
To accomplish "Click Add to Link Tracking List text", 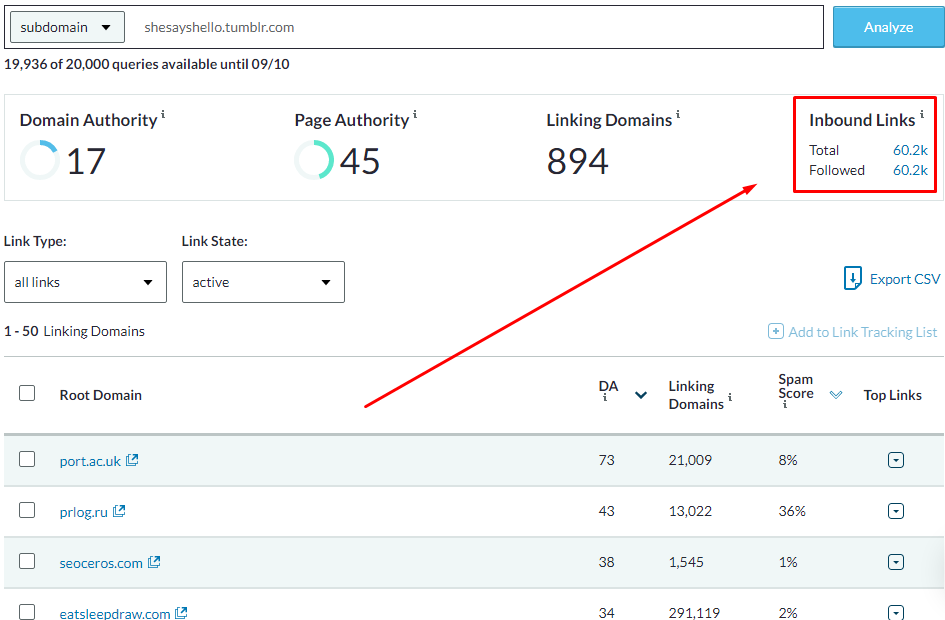I will [x=862, y=332].
